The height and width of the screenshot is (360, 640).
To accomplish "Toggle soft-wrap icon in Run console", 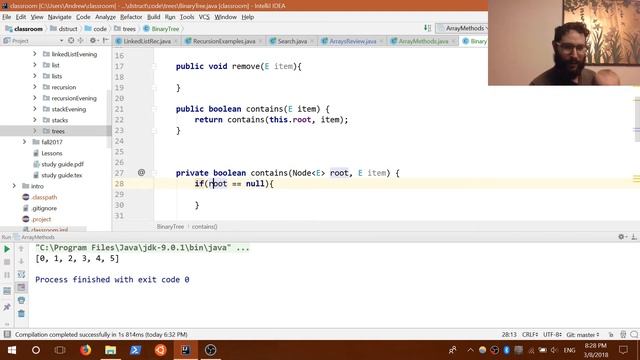I will coord(21,275).
